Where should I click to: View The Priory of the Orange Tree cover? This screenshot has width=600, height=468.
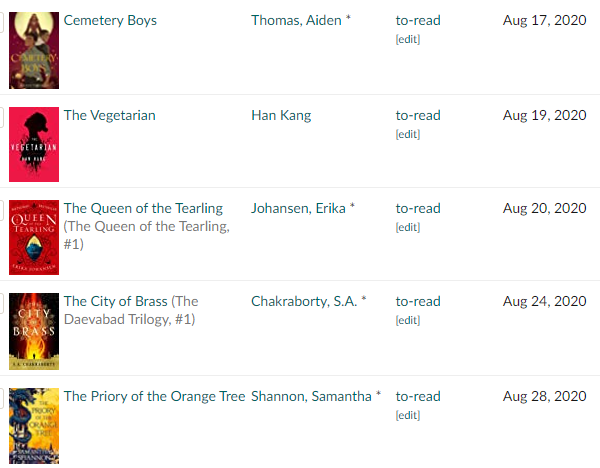tap(34, 426)
